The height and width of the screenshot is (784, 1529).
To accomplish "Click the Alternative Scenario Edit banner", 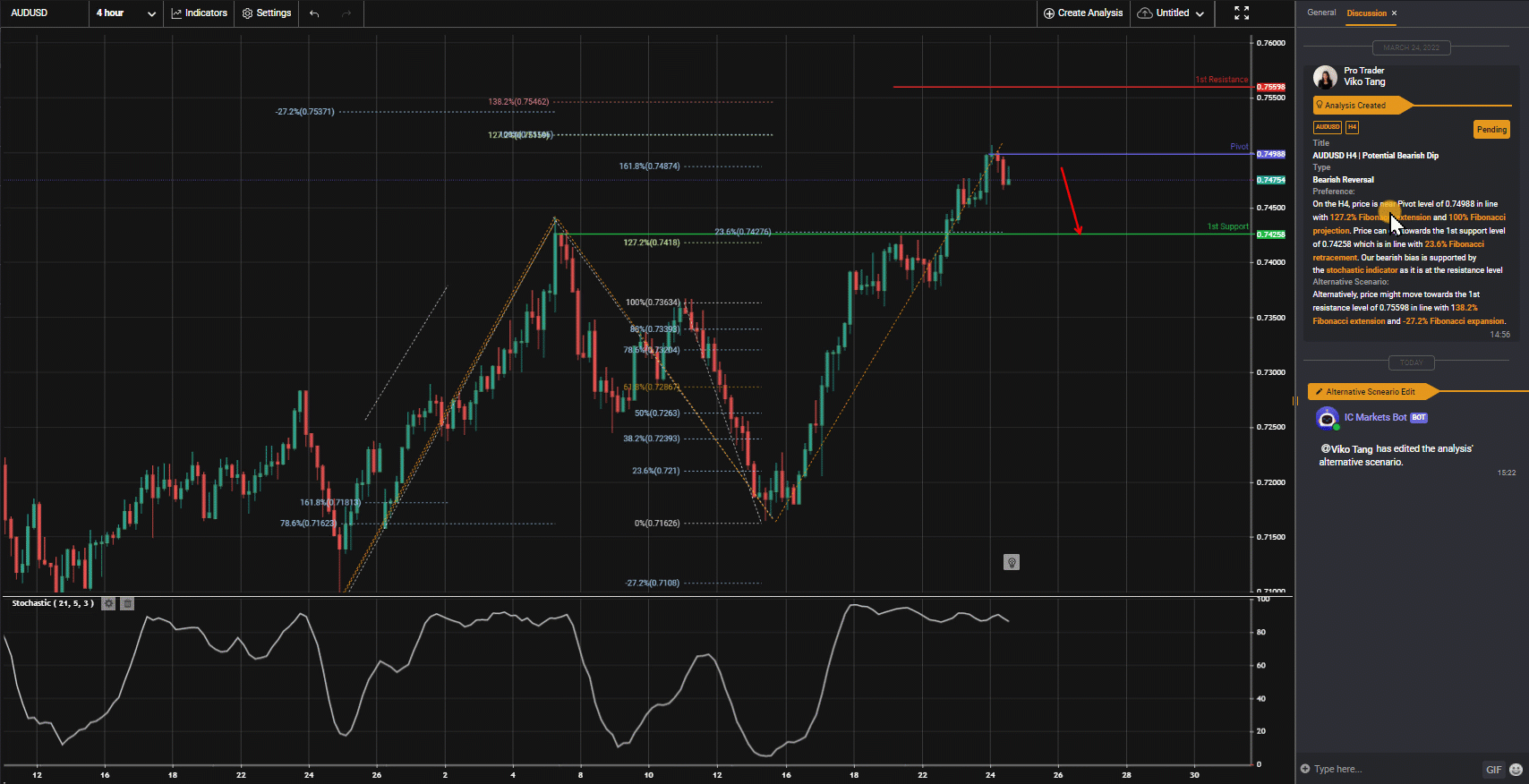I will coord(1372,392).
